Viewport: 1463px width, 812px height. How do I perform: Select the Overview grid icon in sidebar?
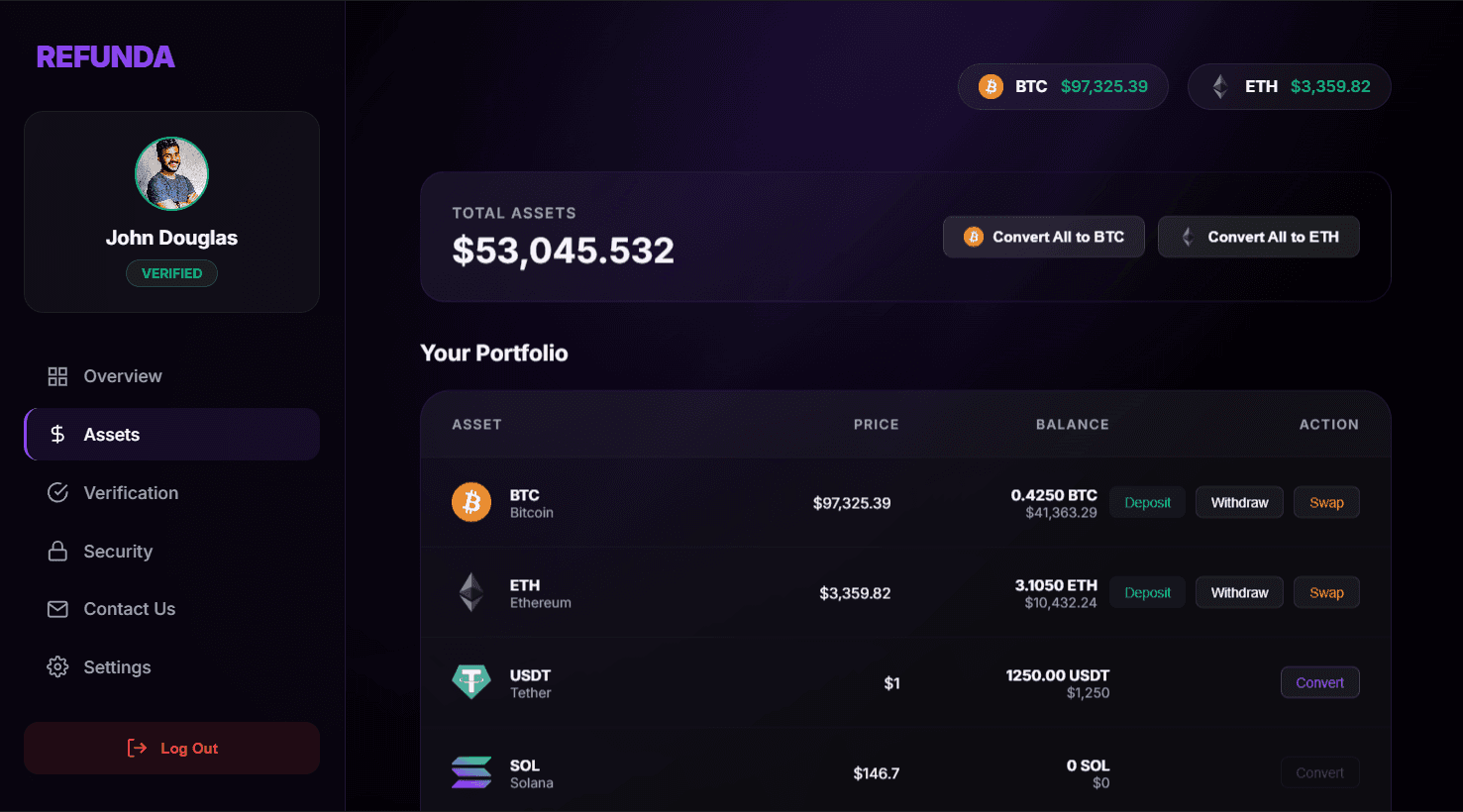tap(57, 375)
